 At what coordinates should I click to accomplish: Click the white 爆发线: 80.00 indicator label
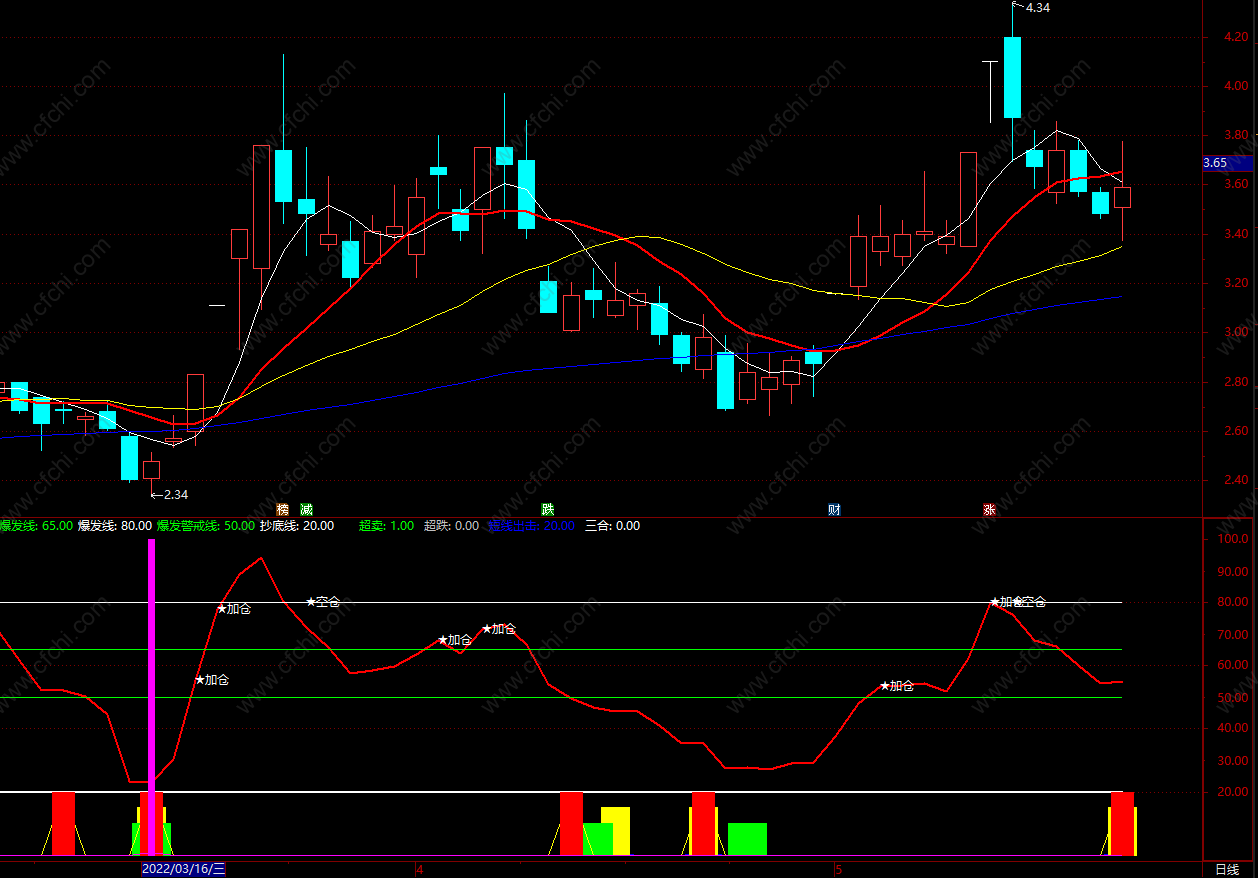point(115,526)
